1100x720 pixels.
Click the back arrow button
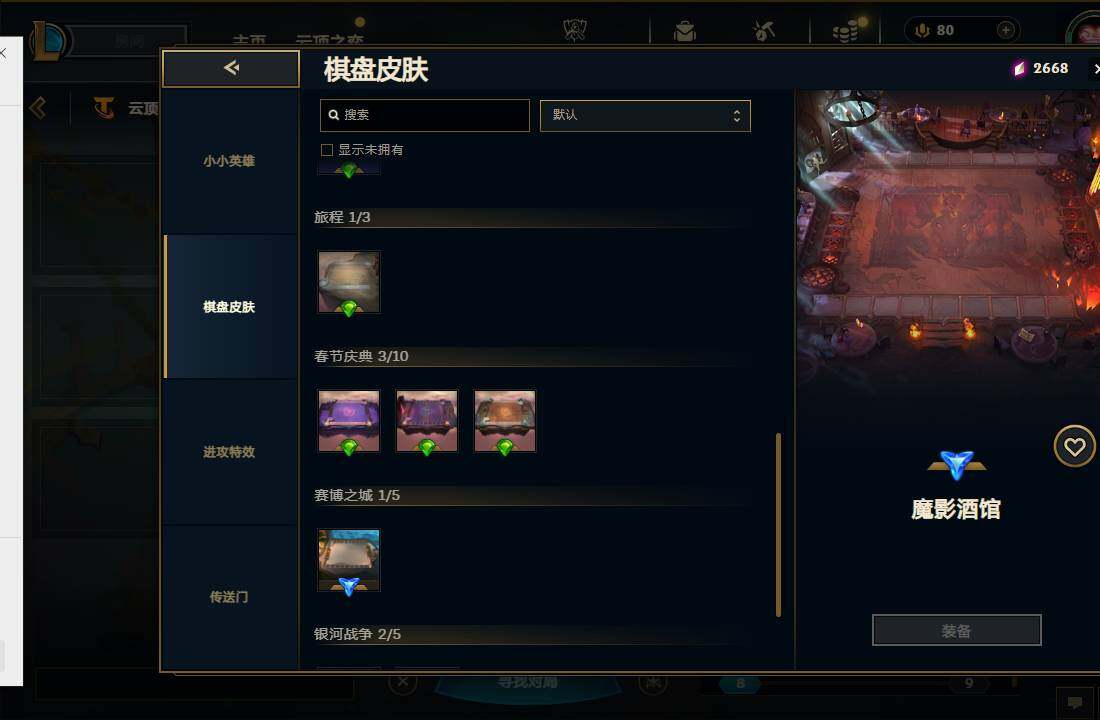(x=231, y=68)
